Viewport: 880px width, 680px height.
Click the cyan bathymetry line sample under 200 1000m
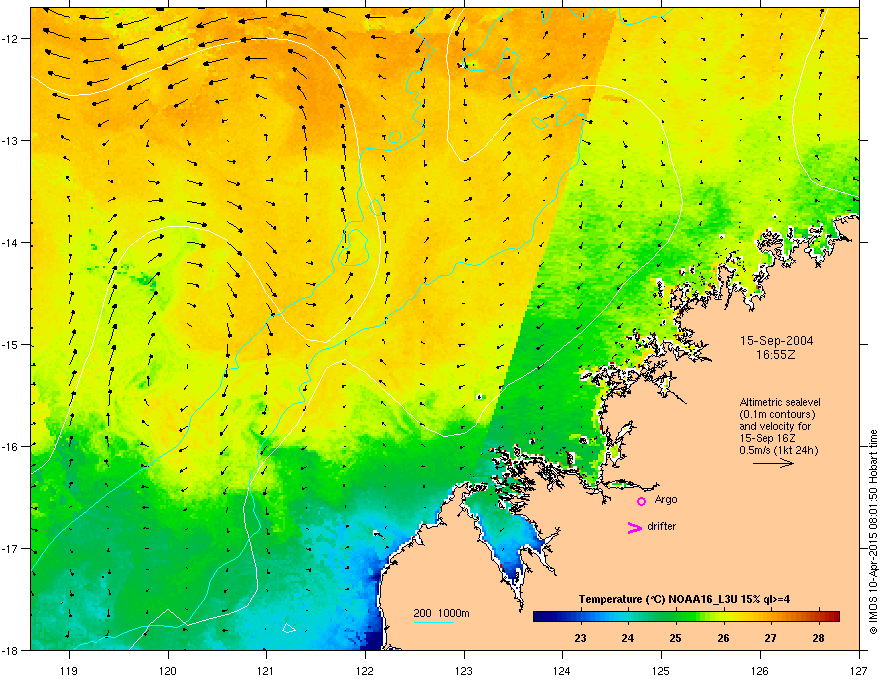(434, 622)
